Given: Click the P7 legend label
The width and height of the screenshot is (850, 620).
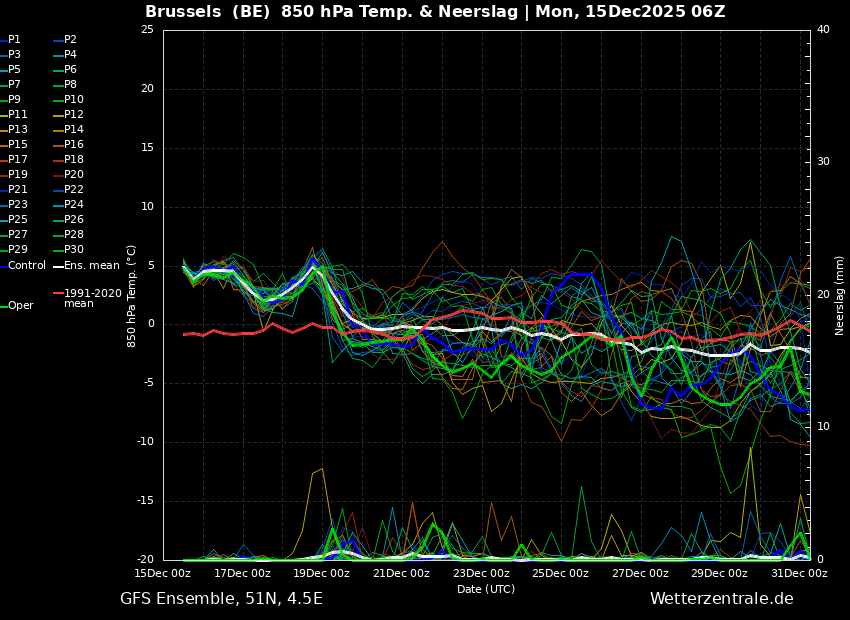Looking at the screenshot, I should pyautogui.click(x=14, y=85).
